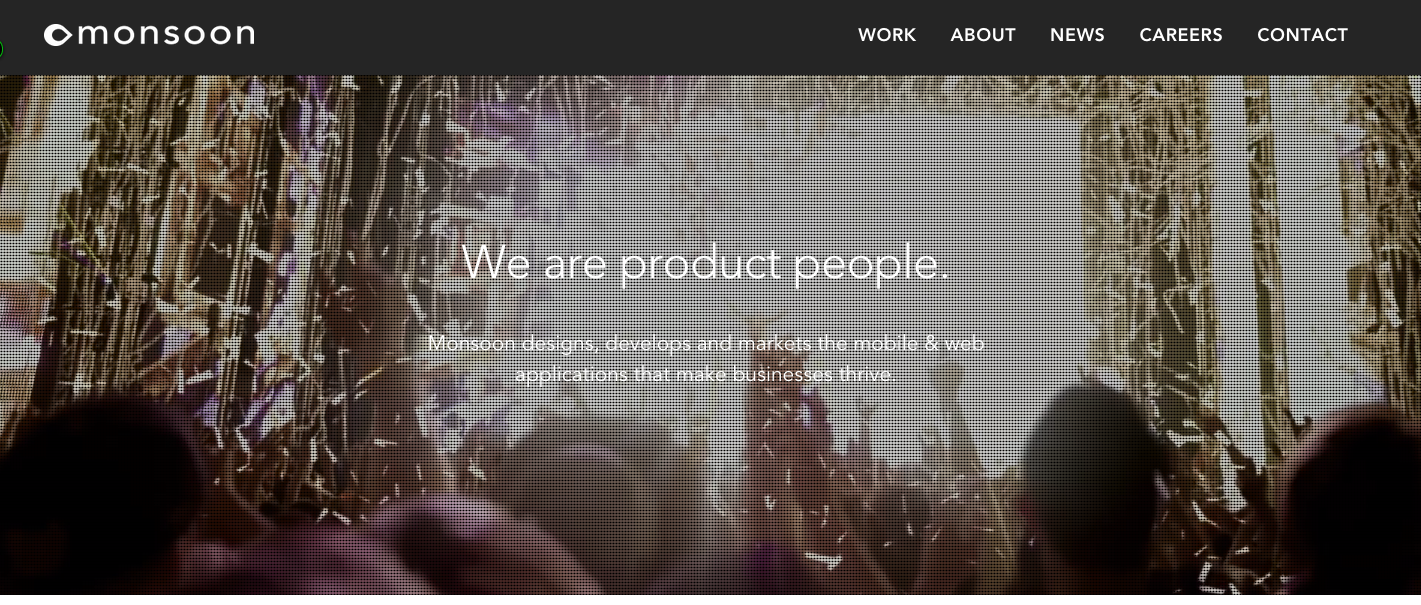Viewport: 1421px width, 605px height.
Task: Visit the CAREERS page
Action: click(x=1181, y=35)
